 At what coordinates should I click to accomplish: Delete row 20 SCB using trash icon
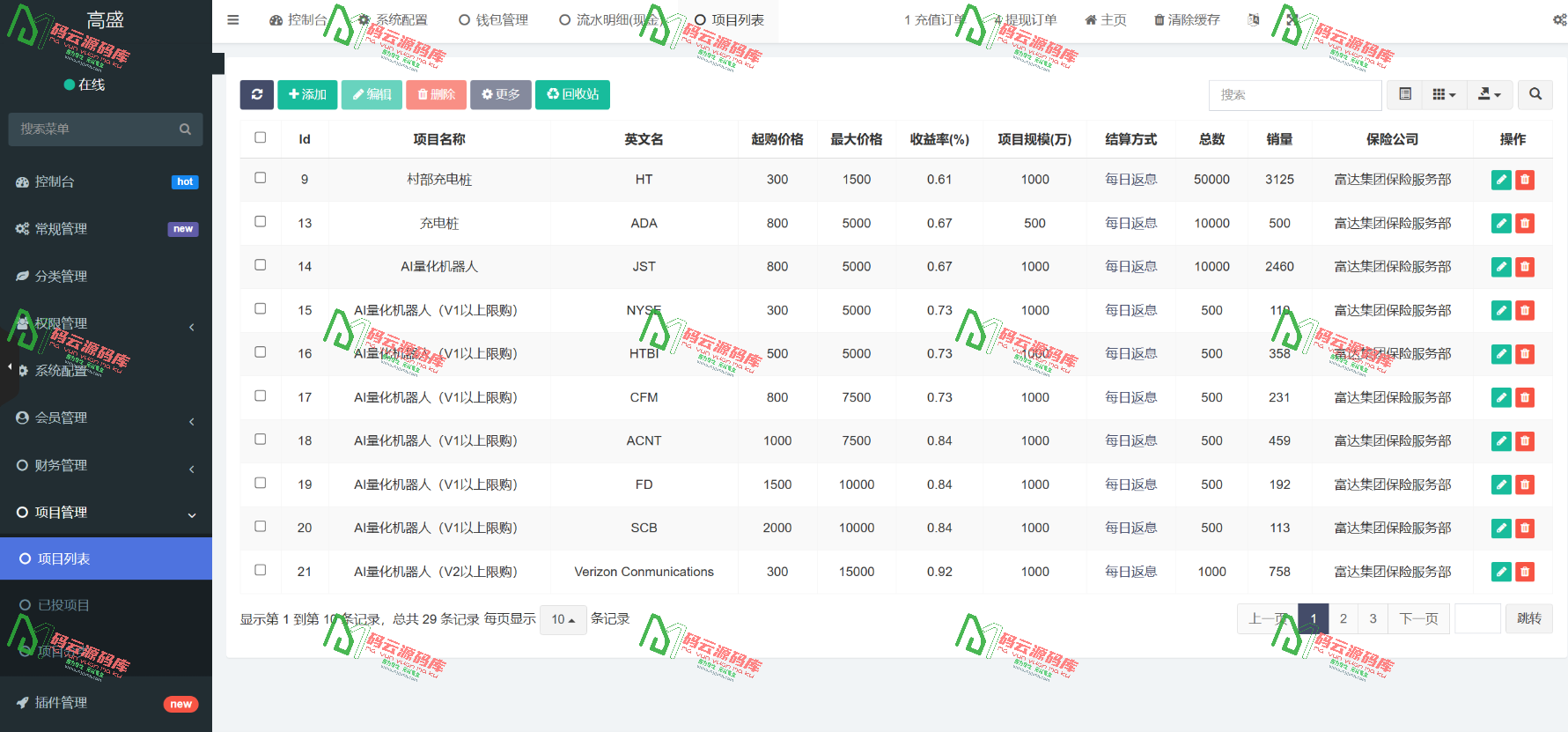(1525, 528)
